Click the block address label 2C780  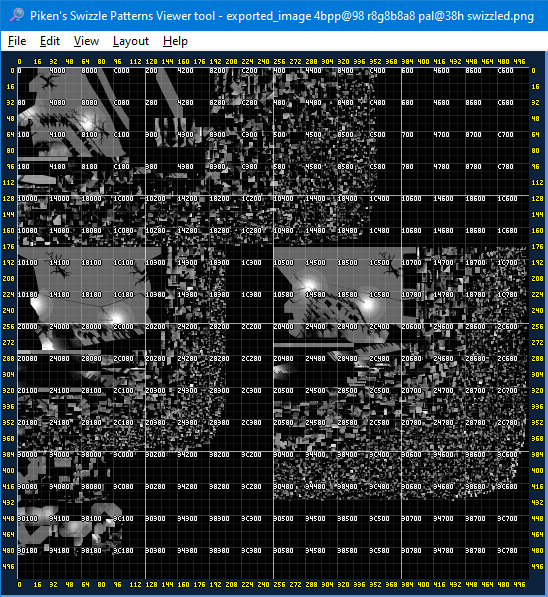pyautogui.click(x=507, y=423)
